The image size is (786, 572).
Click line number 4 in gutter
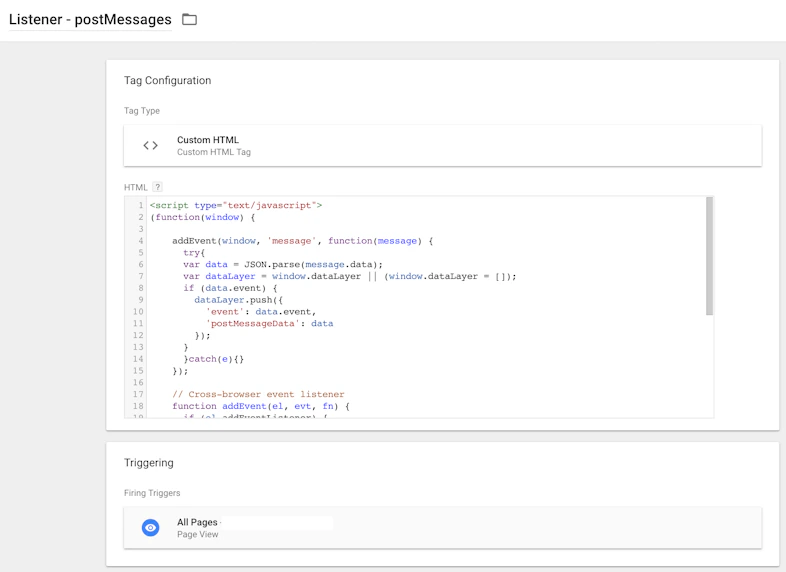[141, 241]
